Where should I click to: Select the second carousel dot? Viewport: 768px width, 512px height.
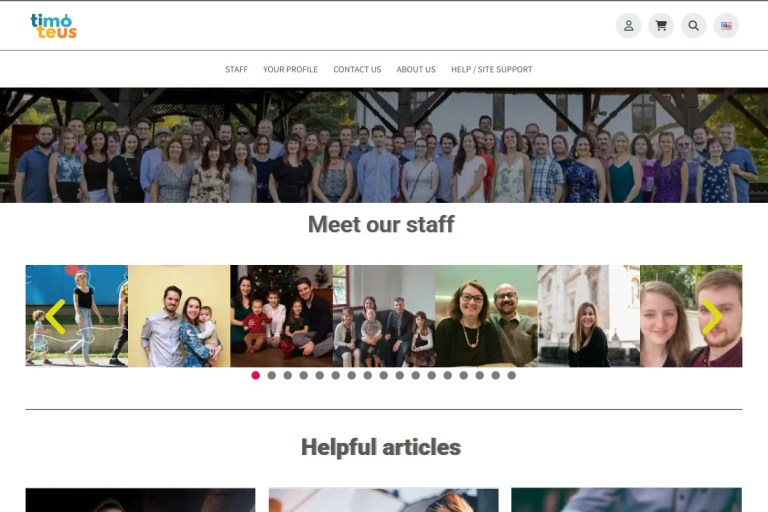[x=271, y=375]
